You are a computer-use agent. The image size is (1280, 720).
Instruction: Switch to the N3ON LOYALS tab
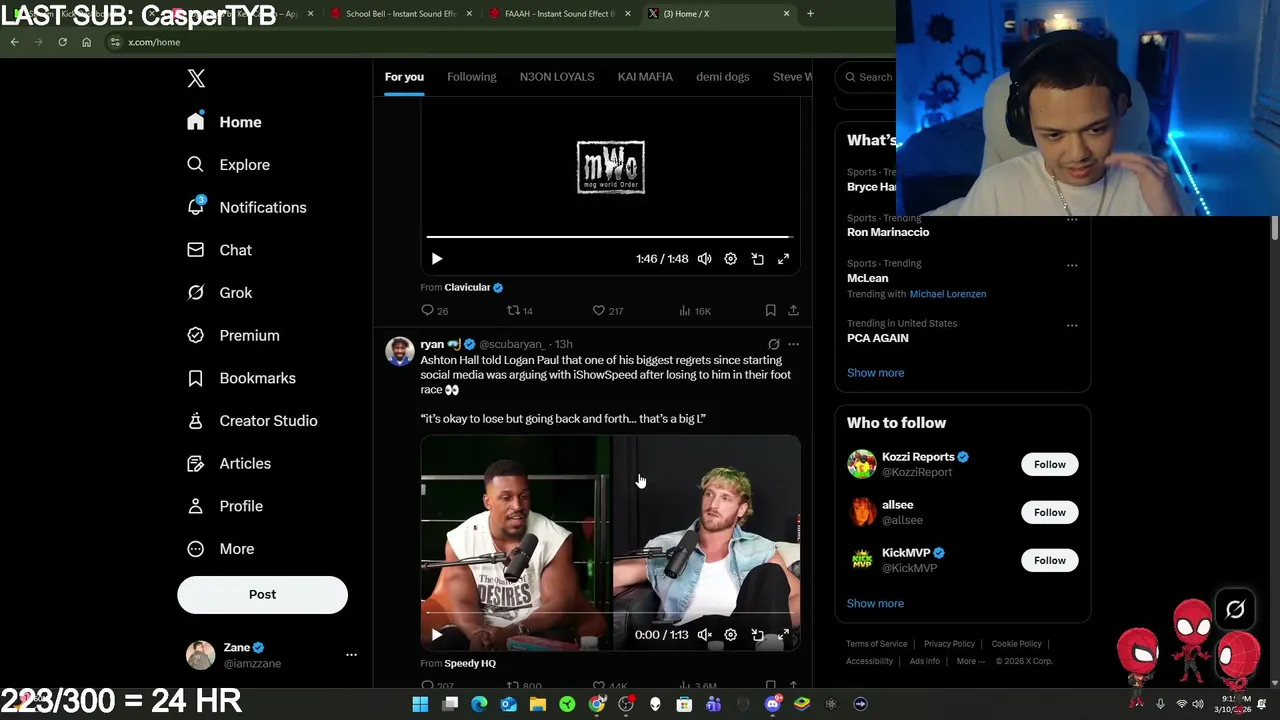pos(557,77)
